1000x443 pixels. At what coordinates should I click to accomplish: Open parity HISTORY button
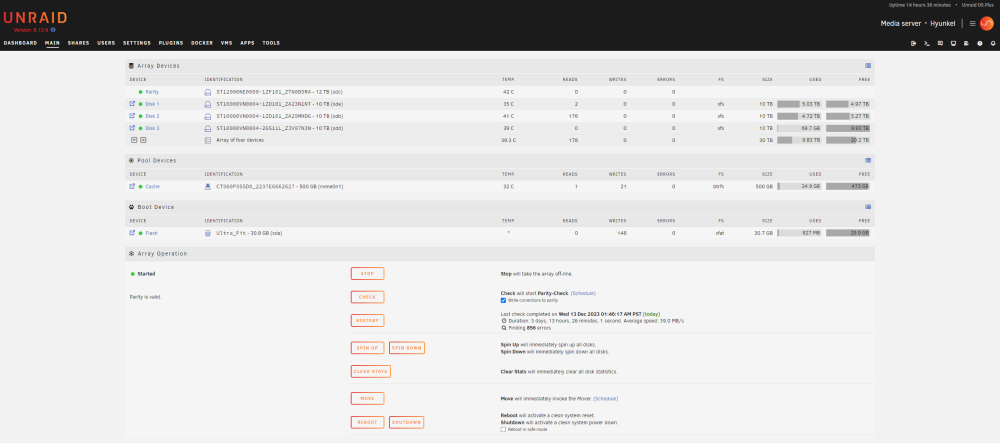pos(367,320)
